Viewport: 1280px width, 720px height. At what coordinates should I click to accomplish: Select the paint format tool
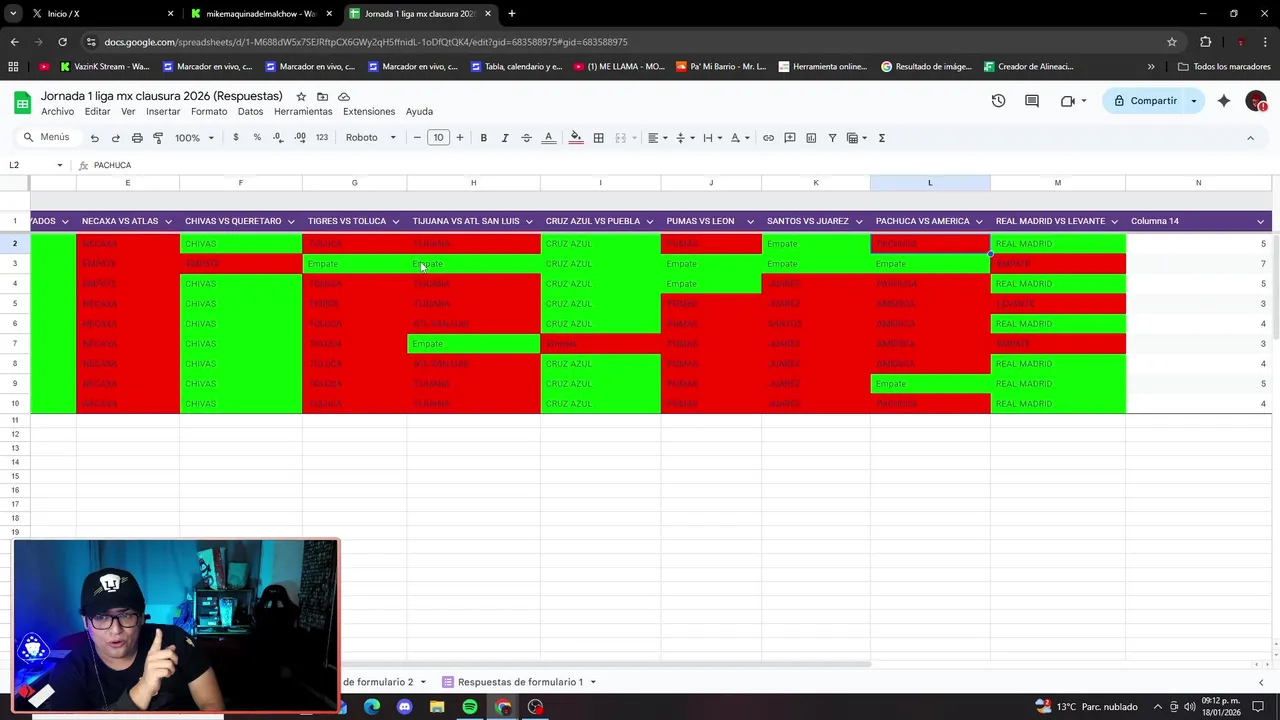158,138
